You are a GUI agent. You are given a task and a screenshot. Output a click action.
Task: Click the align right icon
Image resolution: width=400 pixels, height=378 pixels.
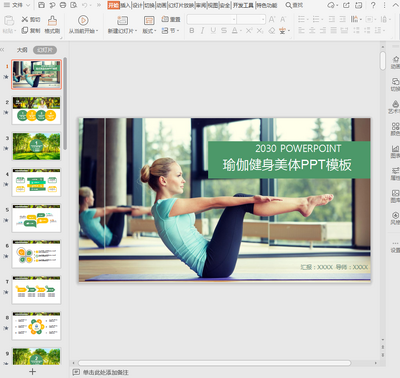(x=323, y=31)
